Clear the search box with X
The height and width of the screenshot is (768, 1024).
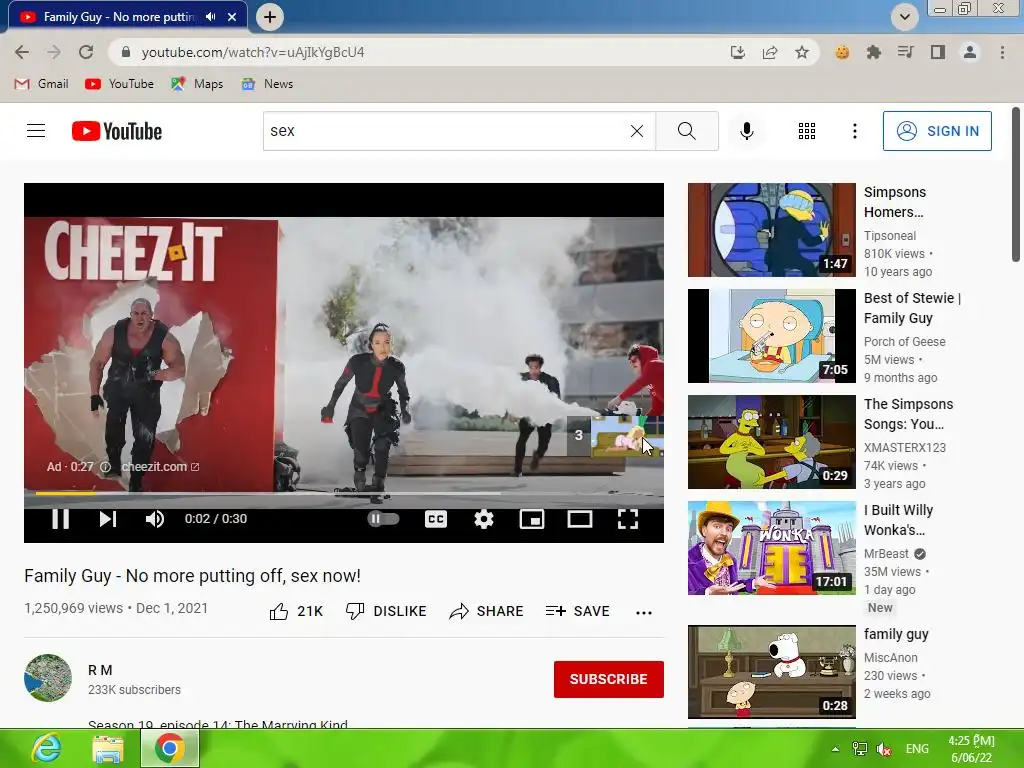[x=637, y=131]
